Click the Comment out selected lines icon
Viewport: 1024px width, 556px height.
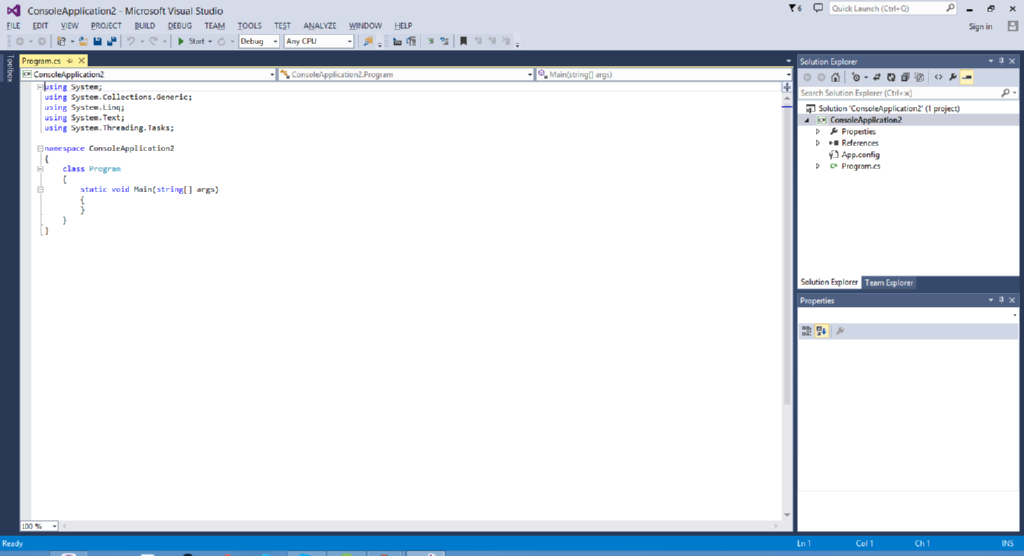pyautogui.click(x=430, y=41)
